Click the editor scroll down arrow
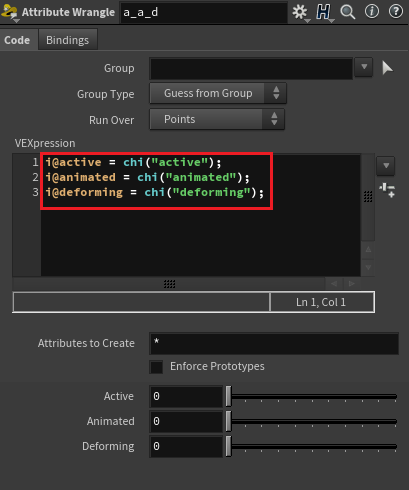The height and width of the screenshot is (490, 409). coord(368,267)
